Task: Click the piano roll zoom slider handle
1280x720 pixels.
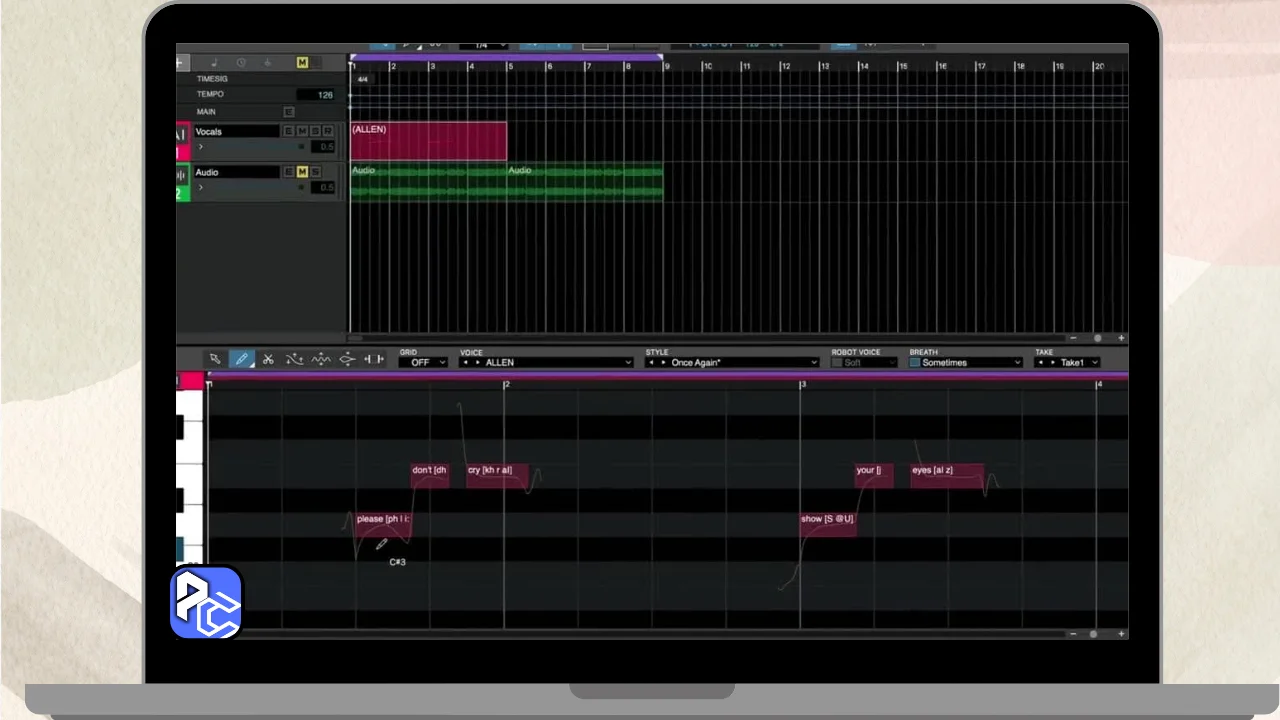Action: tap(1093, 634)
